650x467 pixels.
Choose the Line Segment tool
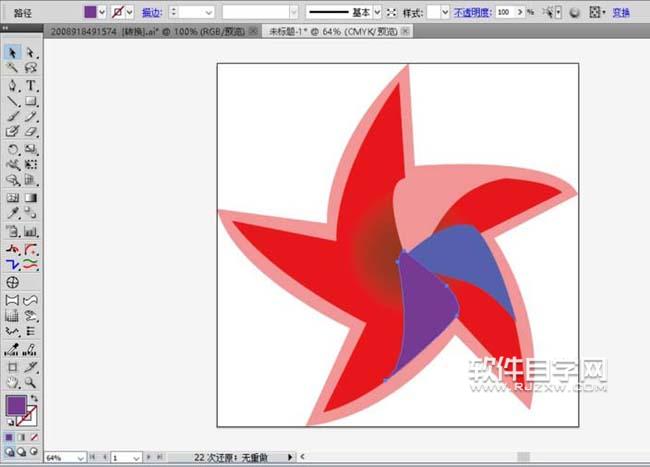[12, 101]
